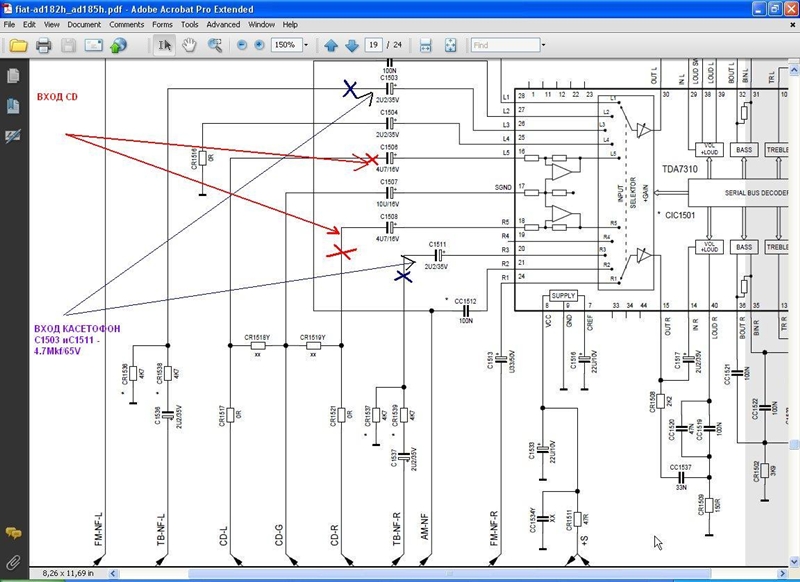Select the Marquee Zoom magnifier tool

(215, 45)
